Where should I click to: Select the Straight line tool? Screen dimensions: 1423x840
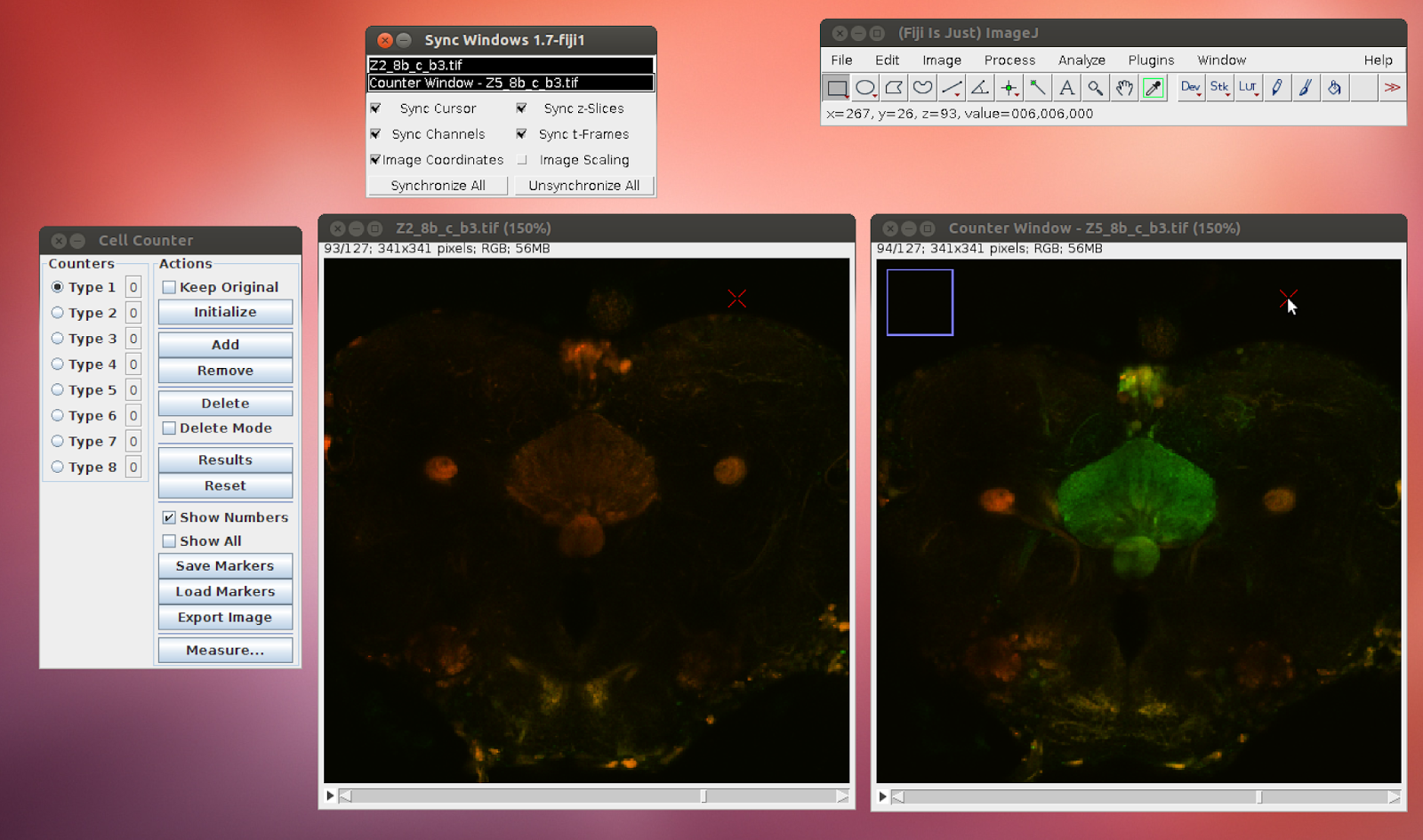[x=951, y=87]
